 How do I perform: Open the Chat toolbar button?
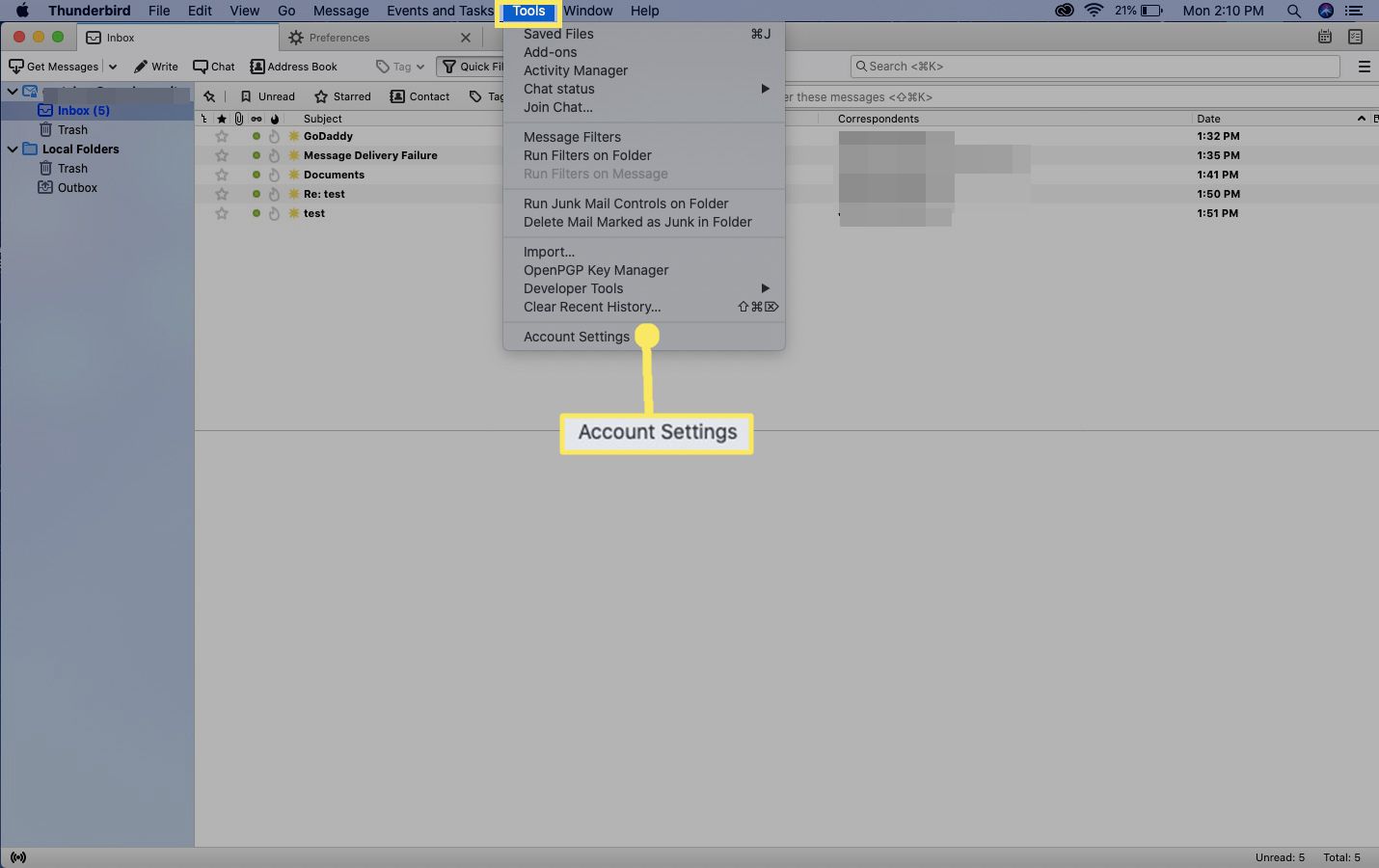tap(214, 67)
